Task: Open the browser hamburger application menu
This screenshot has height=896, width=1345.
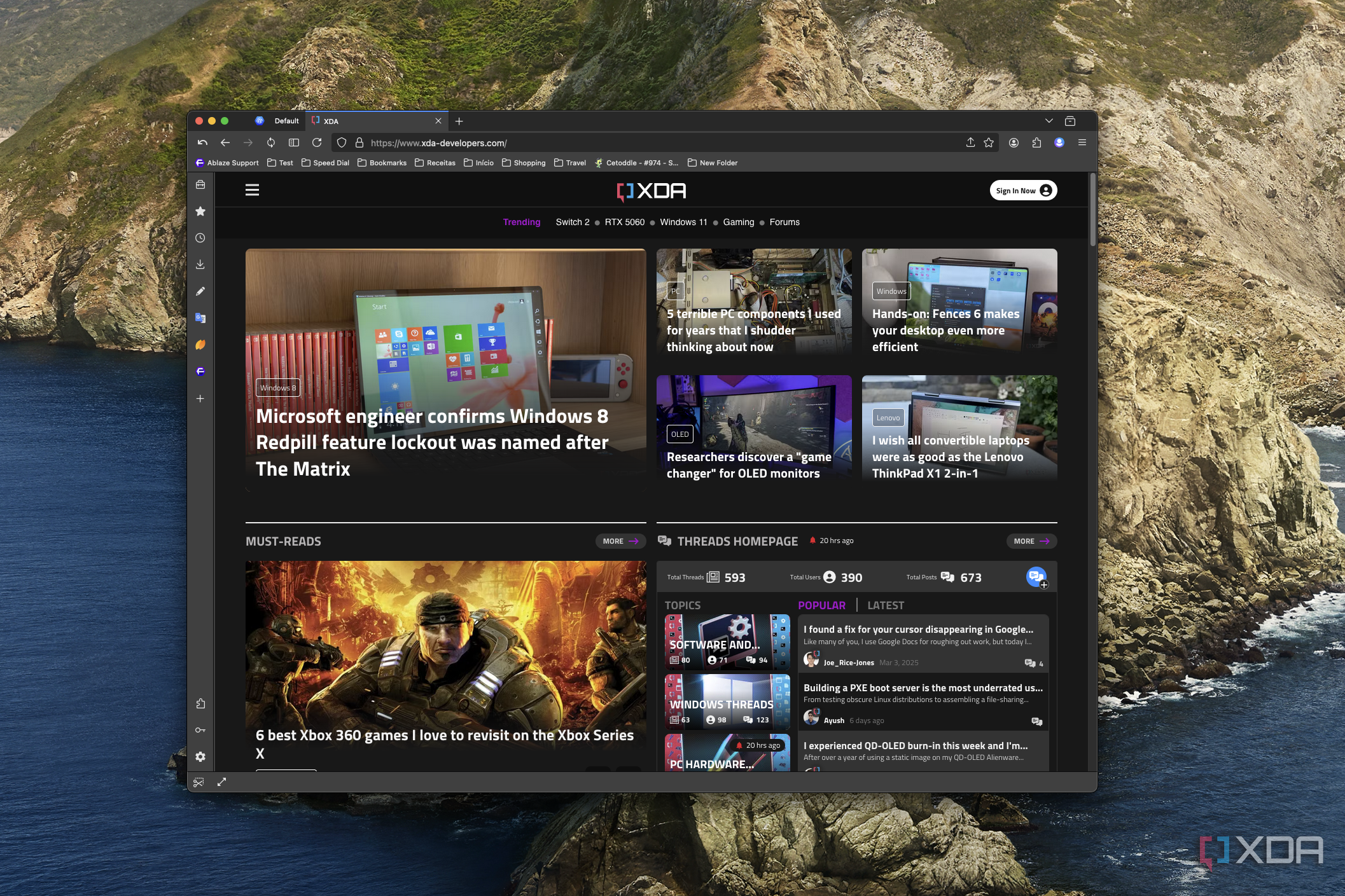Action: tap(1082, 143)
